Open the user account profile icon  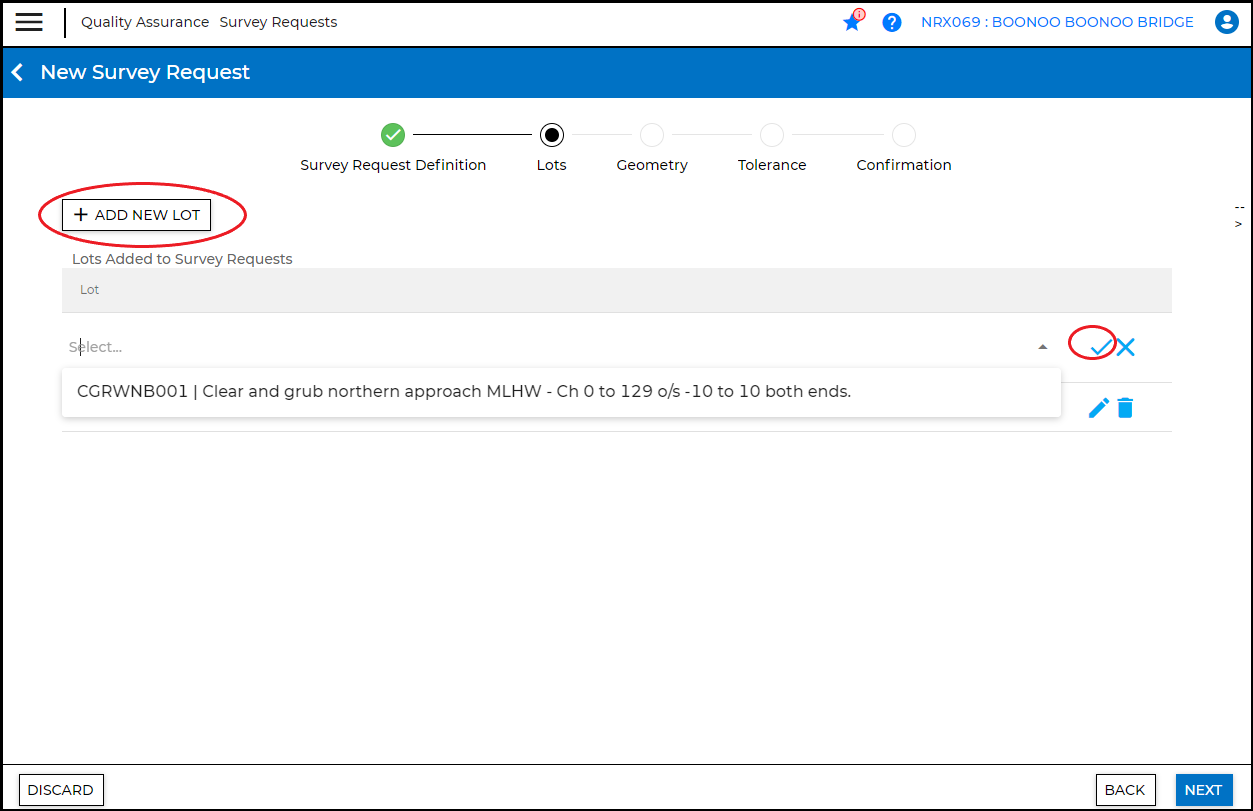pos(1226,22)
